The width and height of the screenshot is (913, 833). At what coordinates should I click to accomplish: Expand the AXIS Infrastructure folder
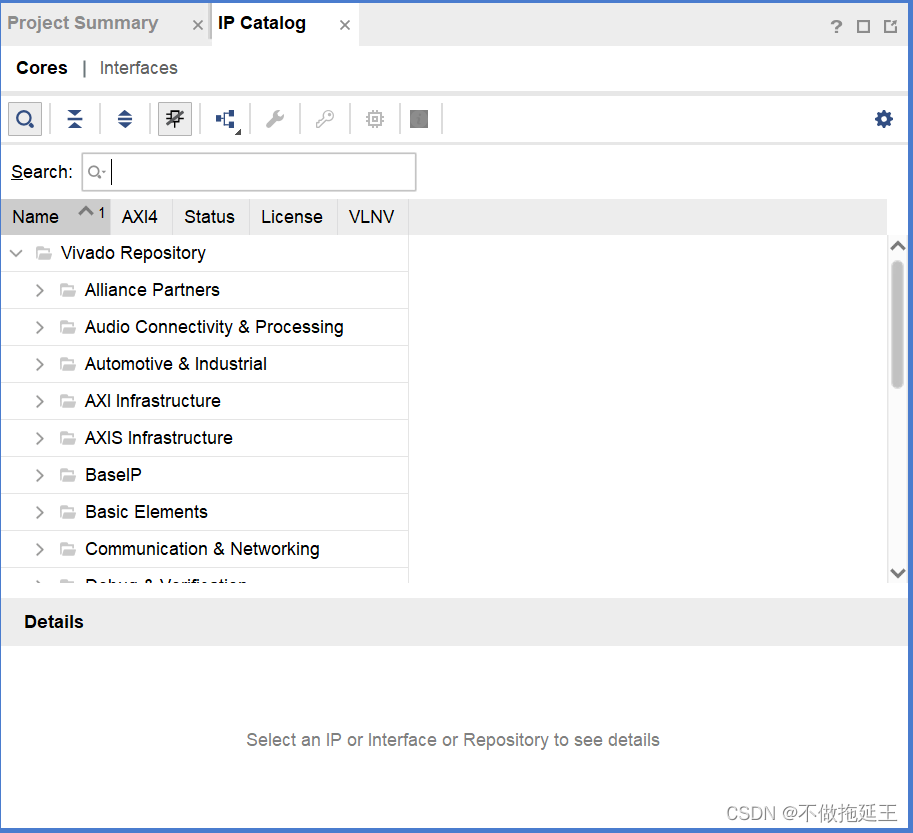pyautogui.click(x=39, y=438)
